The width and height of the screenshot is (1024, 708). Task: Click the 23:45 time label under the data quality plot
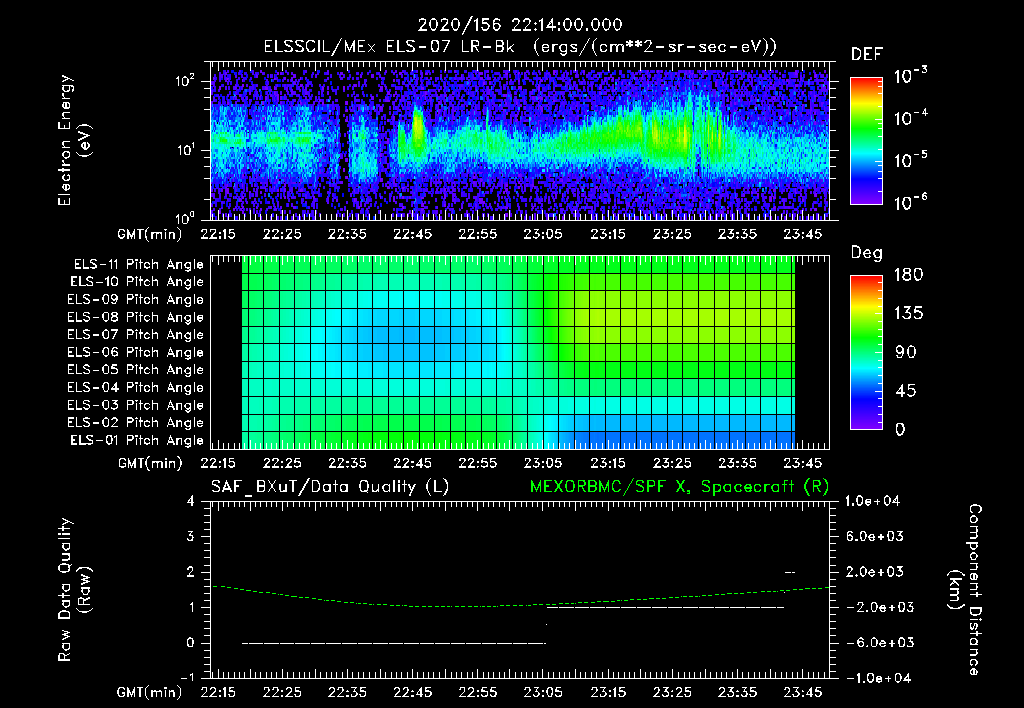[x=803, y=692]
